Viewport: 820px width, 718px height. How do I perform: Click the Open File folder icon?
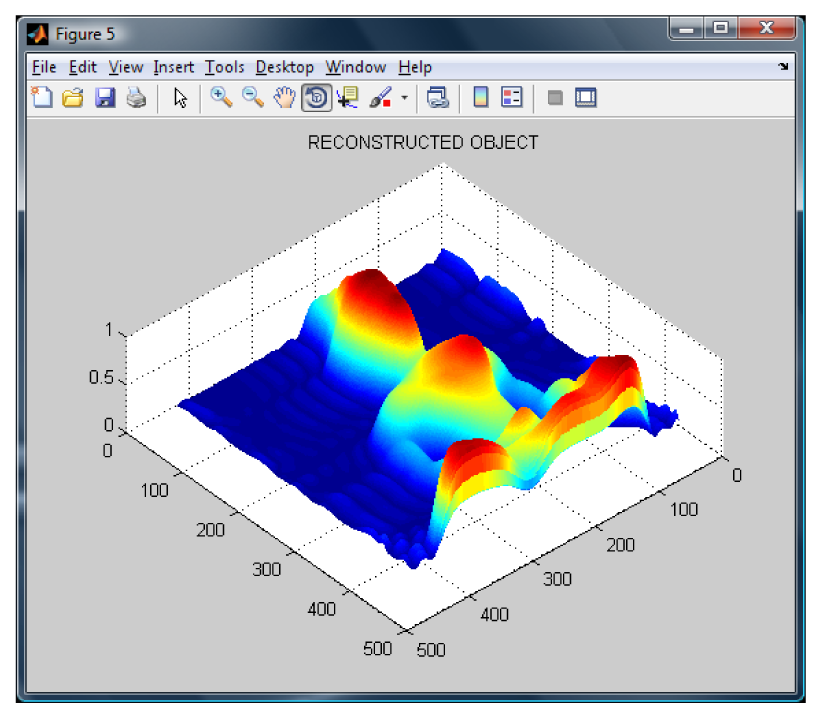click(72, 98)
